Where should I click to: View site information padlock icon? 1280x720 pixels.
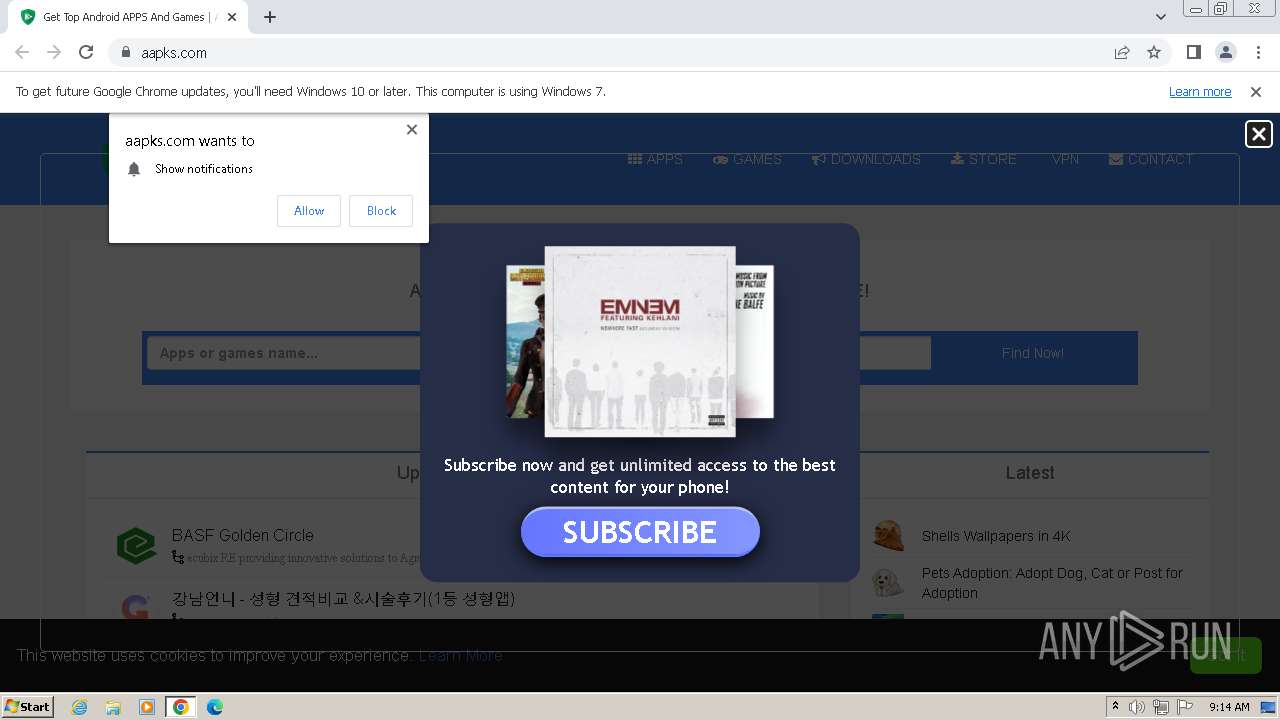[126, 52]
